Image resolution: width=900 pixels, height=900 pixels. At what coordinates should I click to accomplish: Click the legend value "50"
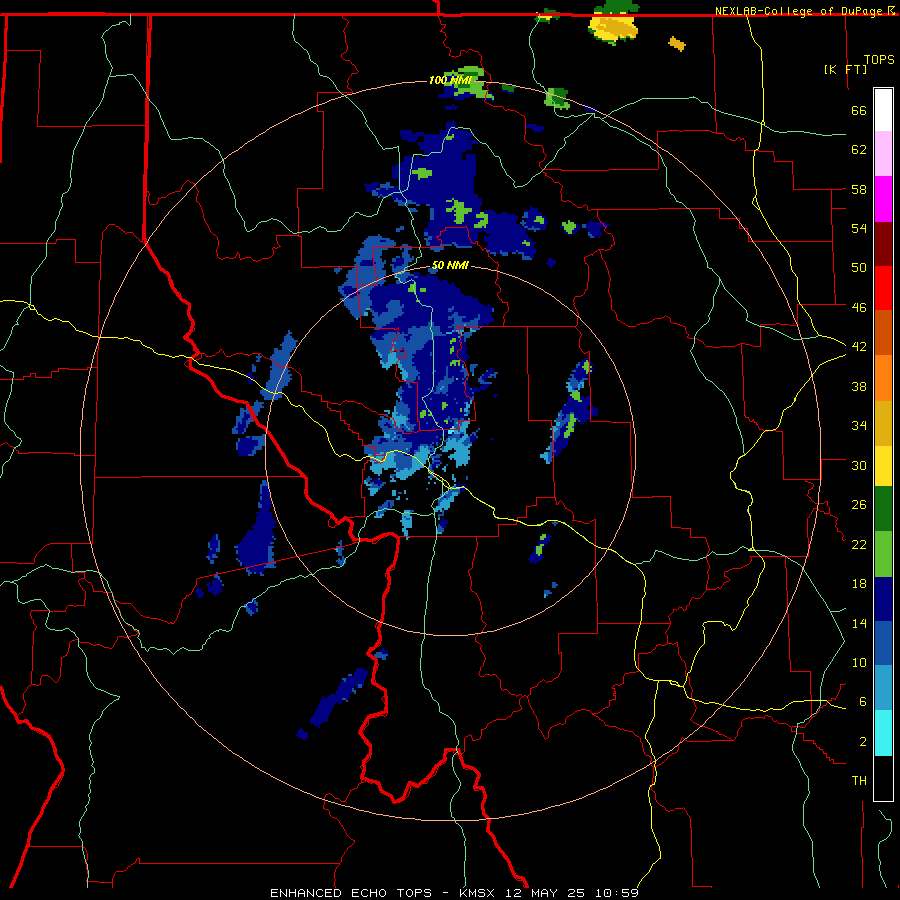click(859, 267)
